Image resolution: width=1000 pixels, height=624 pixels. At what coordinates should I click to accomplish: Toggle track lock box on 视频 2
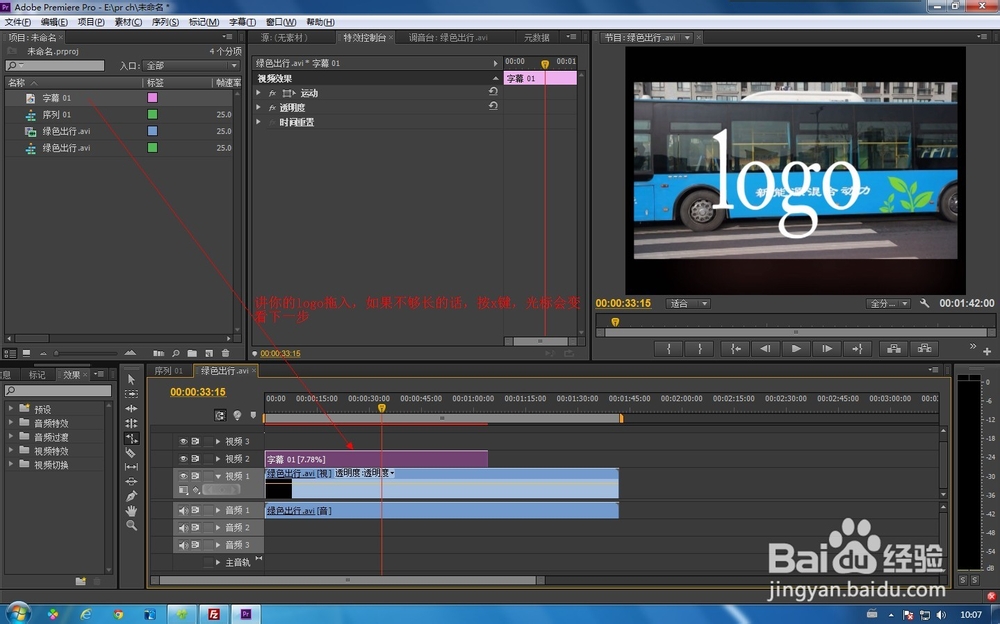click(x=208, y=459)
